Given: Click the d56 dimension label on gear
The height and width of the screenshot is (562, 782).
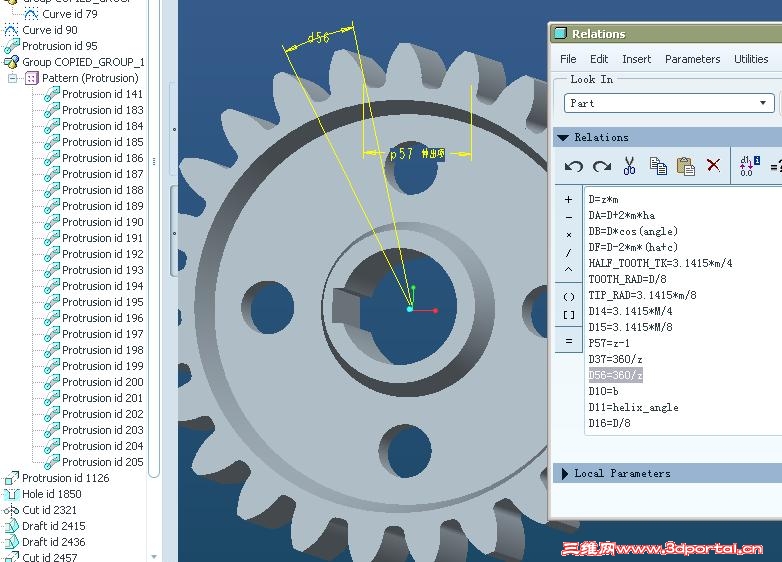Looking at the screenshot, I should pyautogui.click(x=318, y=38).
